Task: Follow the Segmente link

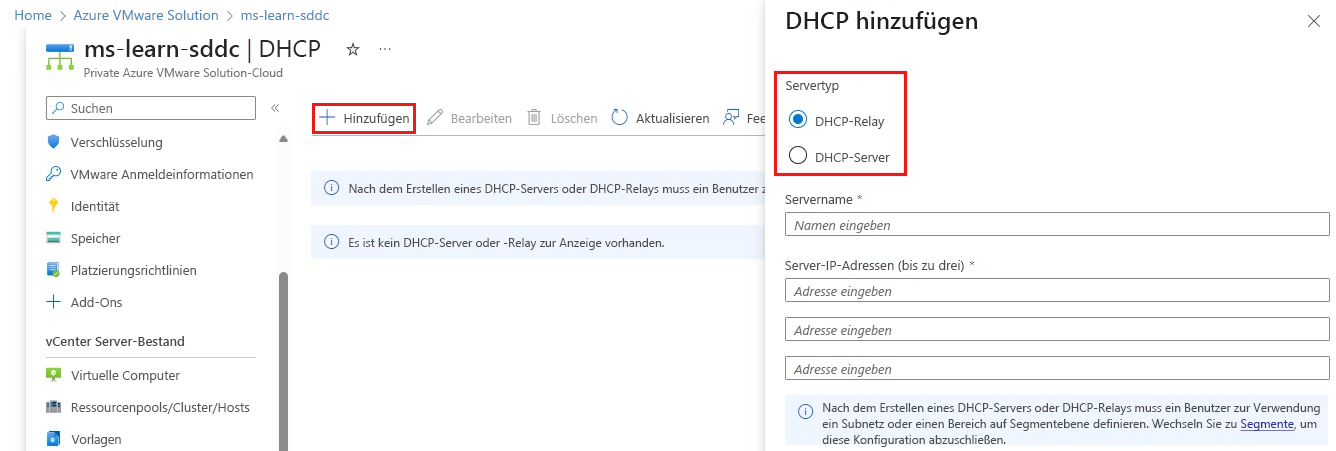Action: 1266,424
